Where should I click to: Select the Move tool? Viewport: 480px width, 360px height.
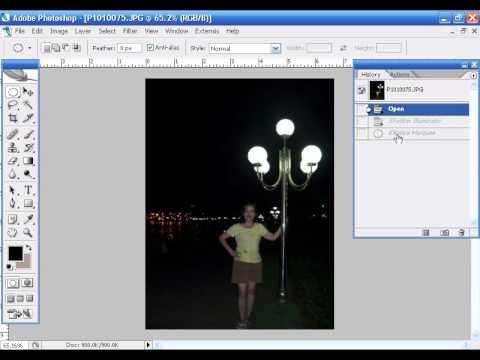click(28, 92)
